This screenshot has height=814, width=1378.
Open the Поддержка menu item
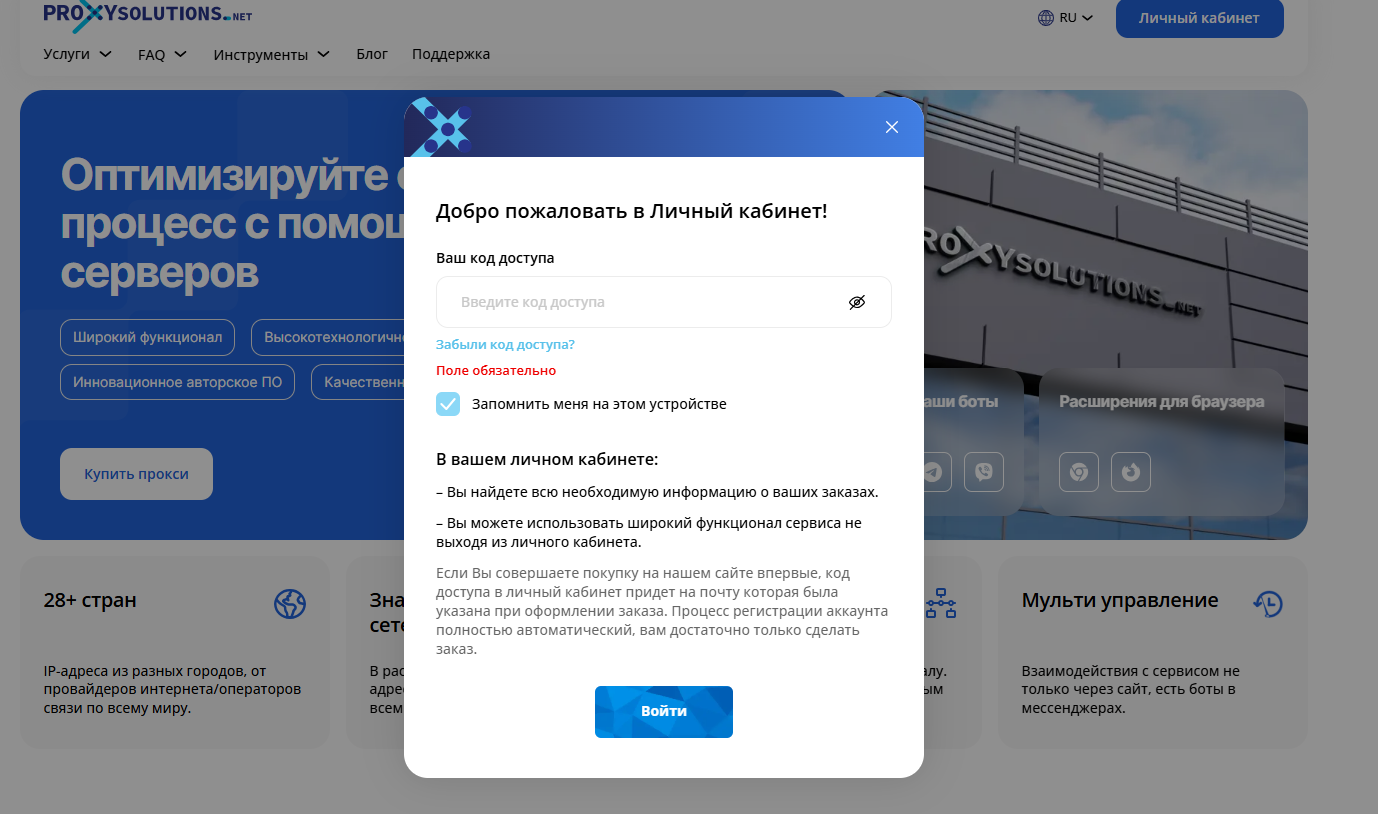[451, 54]
